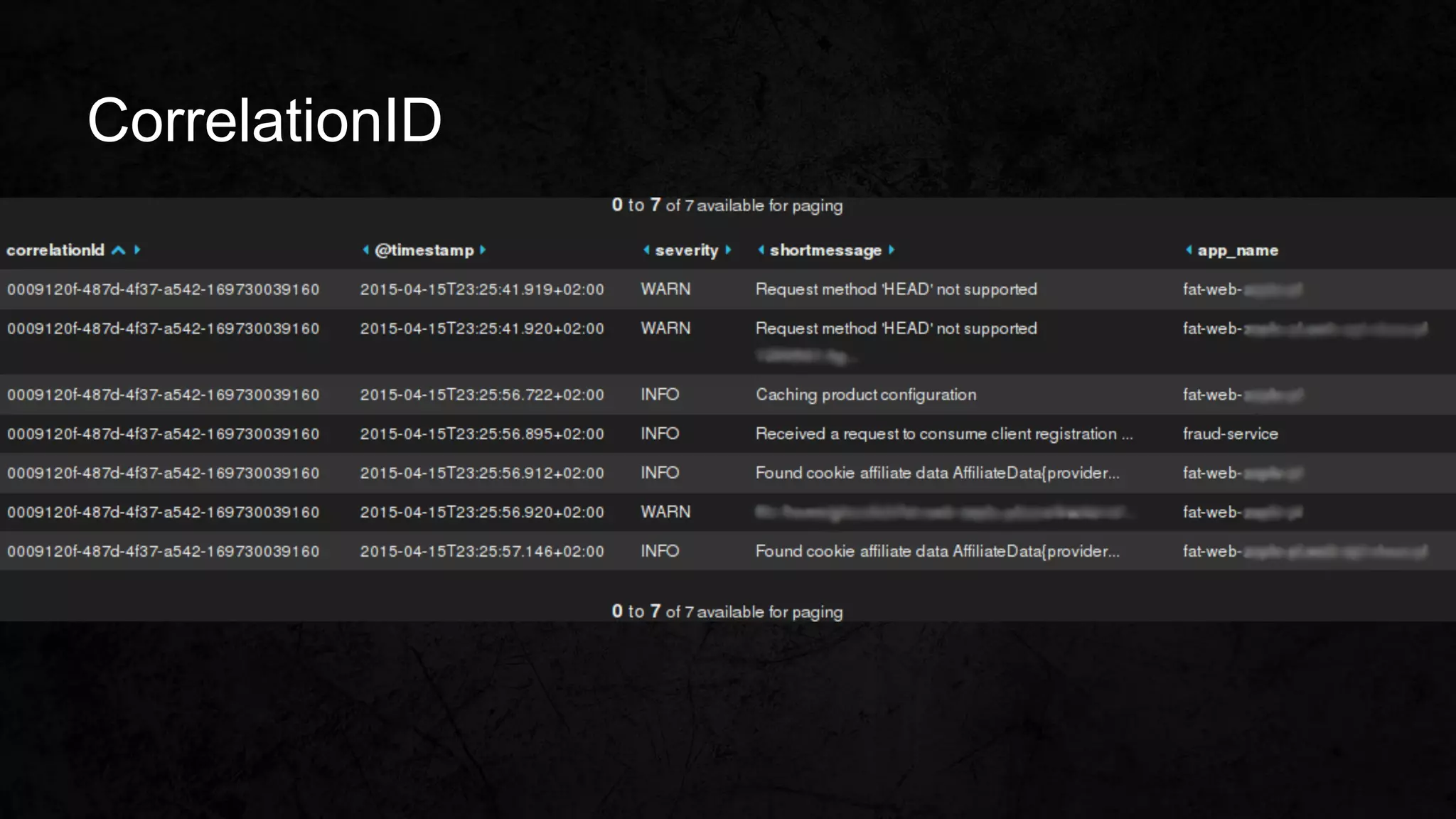Sort table by severity header

pos(687,250)
